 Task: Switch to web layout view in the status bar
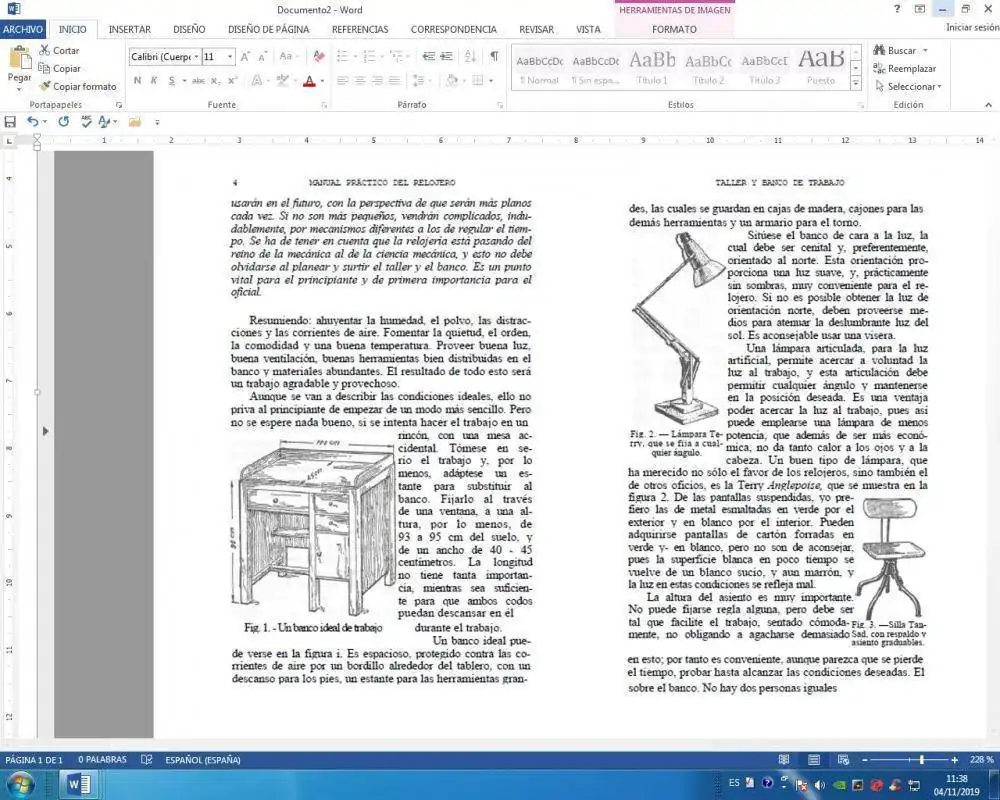[840, 760]
